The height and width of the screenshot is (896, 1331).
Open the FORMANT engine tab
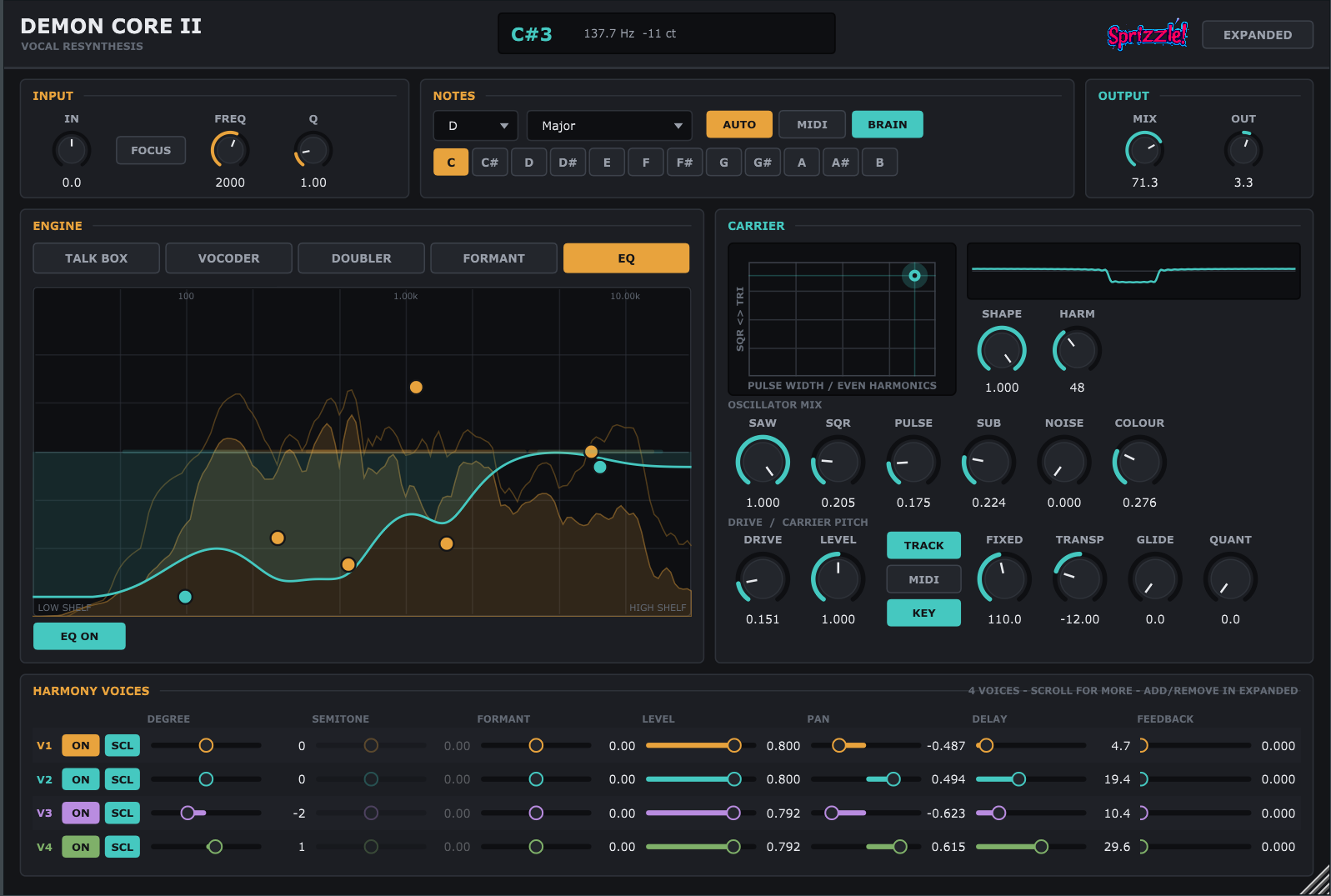(x=493, y=258)
